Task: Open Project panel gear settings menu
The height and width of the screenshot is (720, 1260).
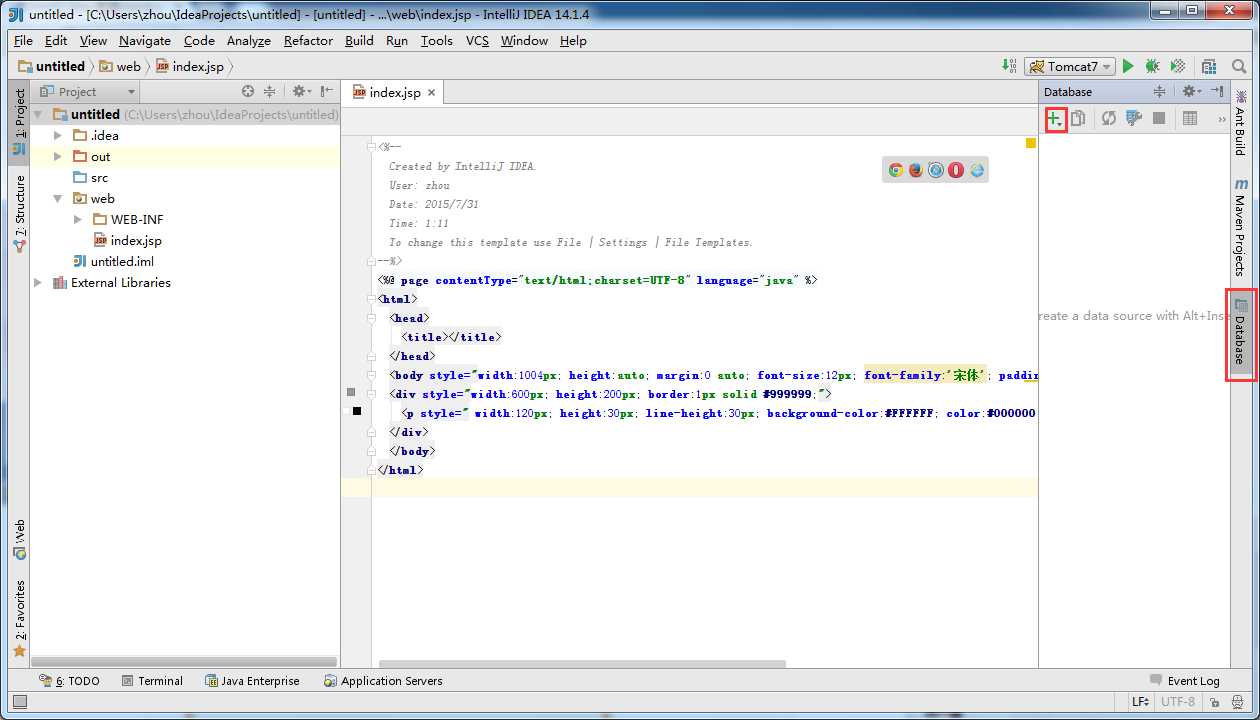Action: (x=301, y=91)
